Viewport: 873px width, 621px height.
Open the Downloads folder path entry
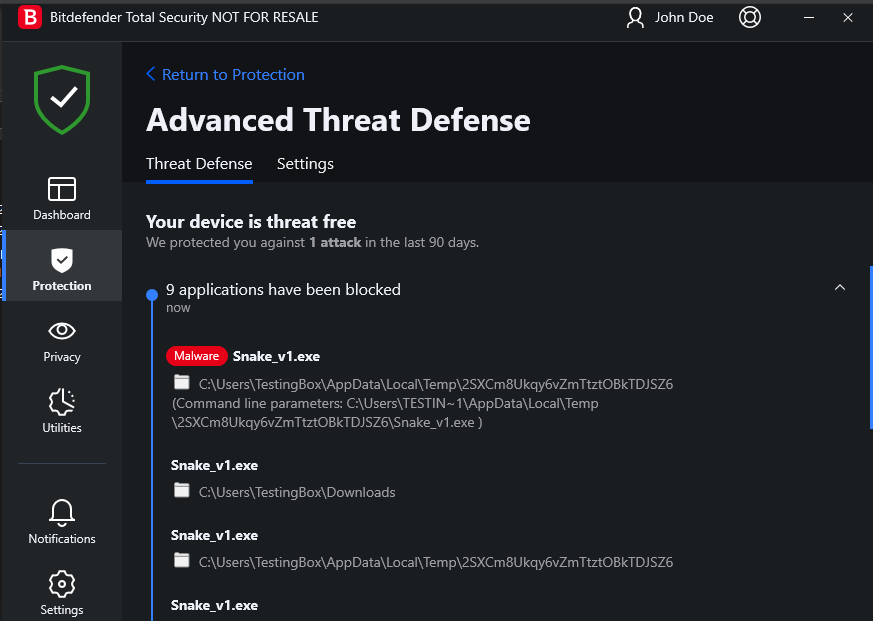point(297,492)
